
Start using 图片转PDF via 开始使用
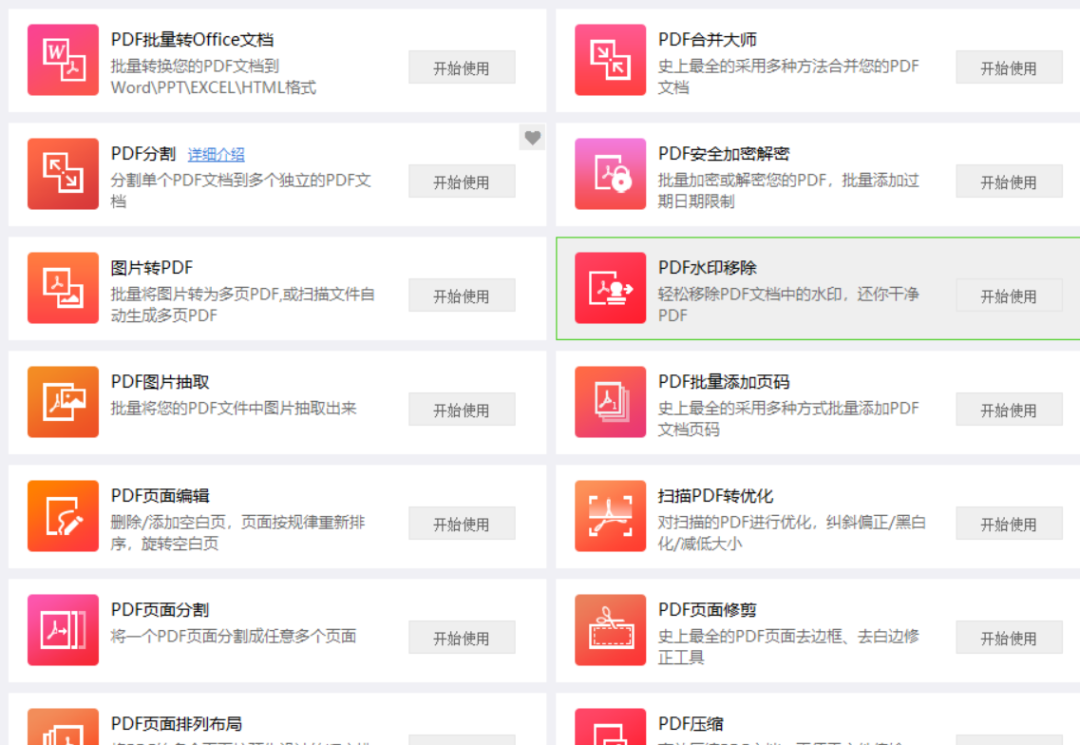461,296
